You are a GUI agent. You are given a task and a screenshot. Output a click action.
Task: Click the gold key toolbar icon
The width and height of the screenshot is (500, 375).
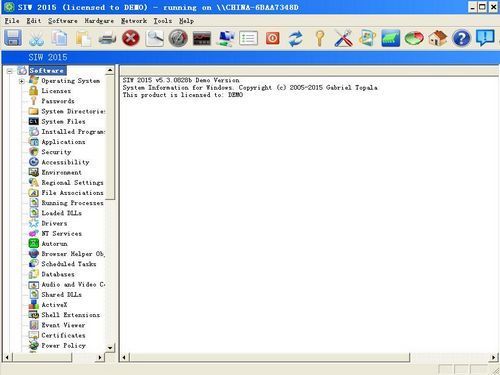320,38
